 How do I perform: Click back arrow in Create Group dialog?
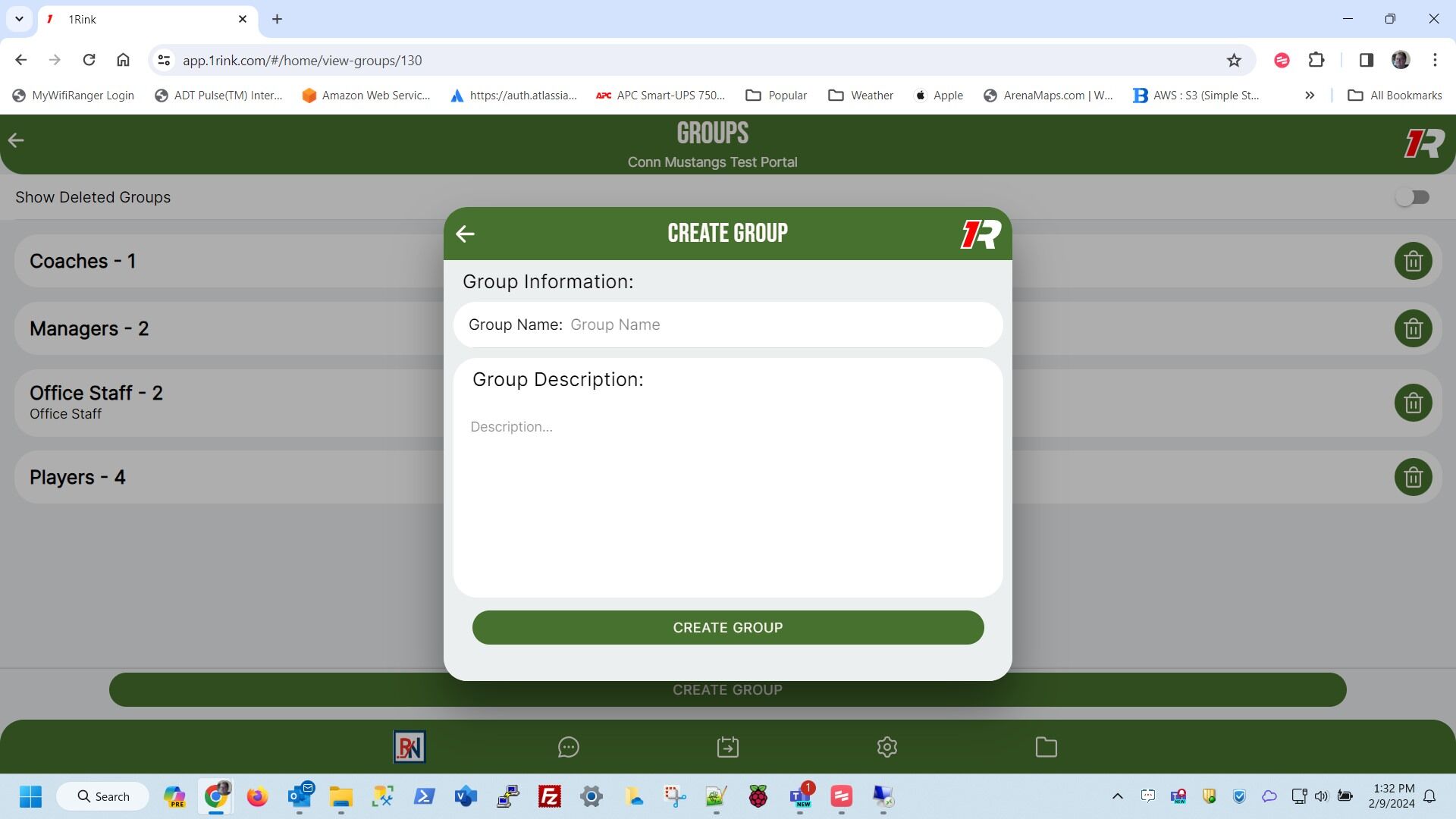coord(465,234)
